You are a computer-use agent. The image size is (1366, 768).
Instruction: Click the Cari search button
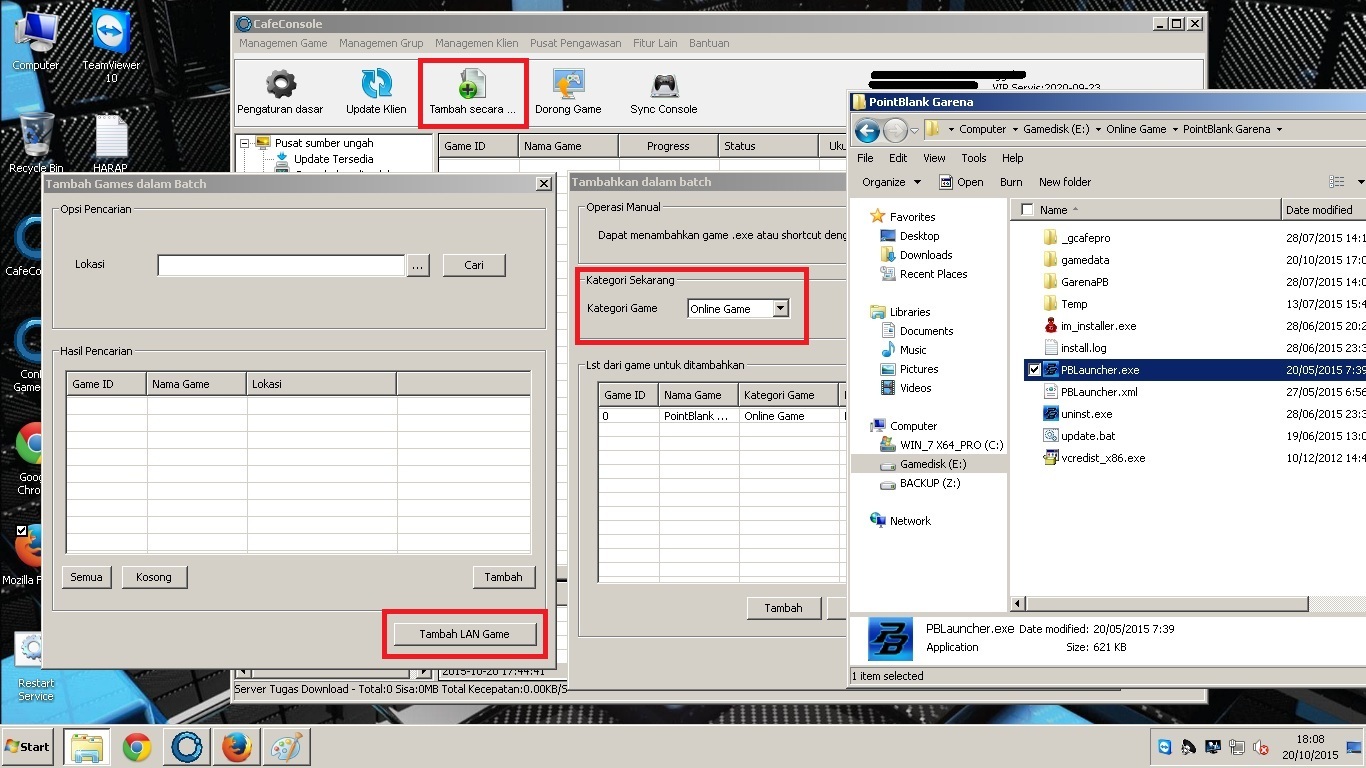(x=474, y=265)
